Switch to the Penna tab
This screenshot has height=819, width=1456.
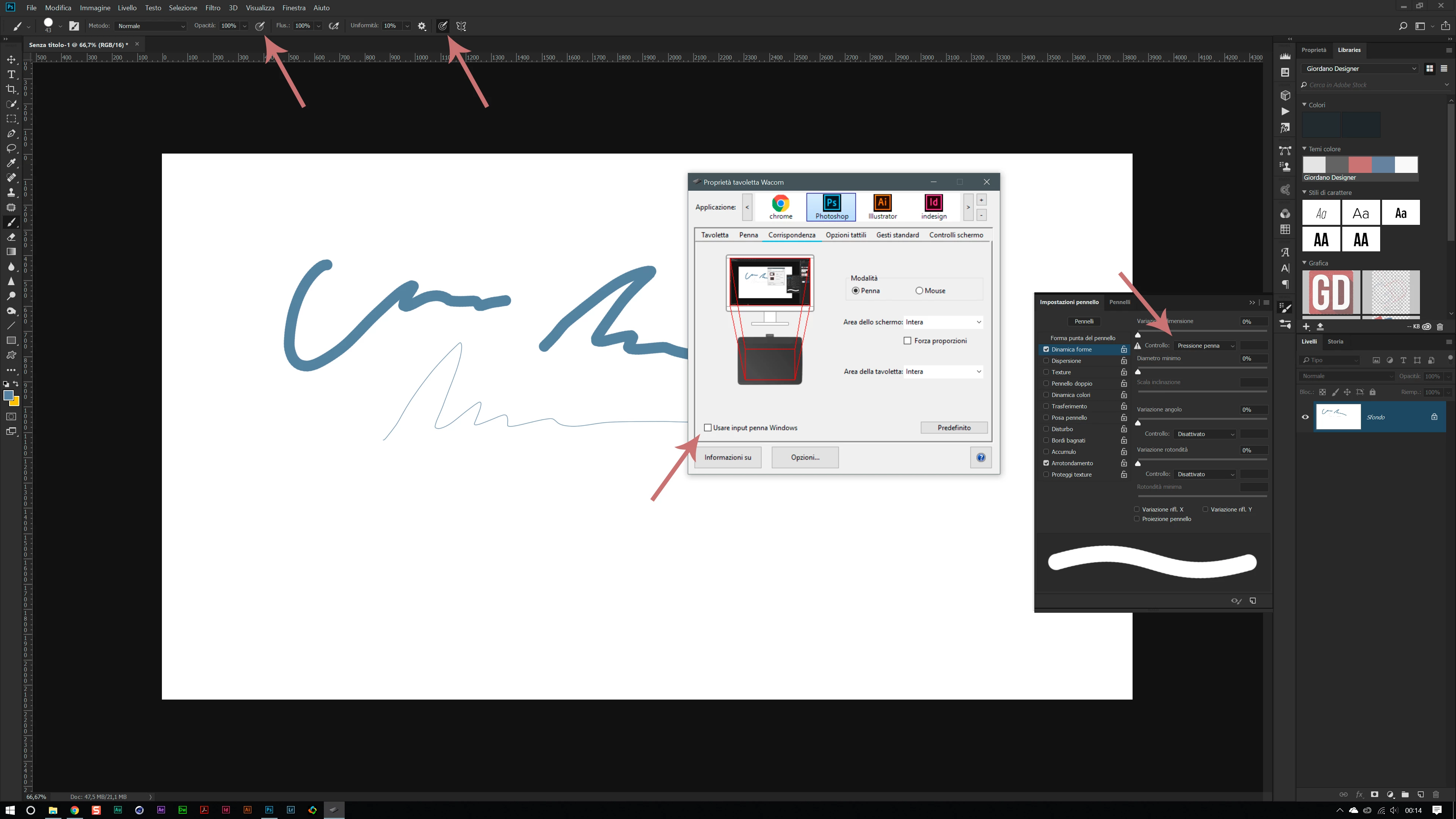coord(748,235)
